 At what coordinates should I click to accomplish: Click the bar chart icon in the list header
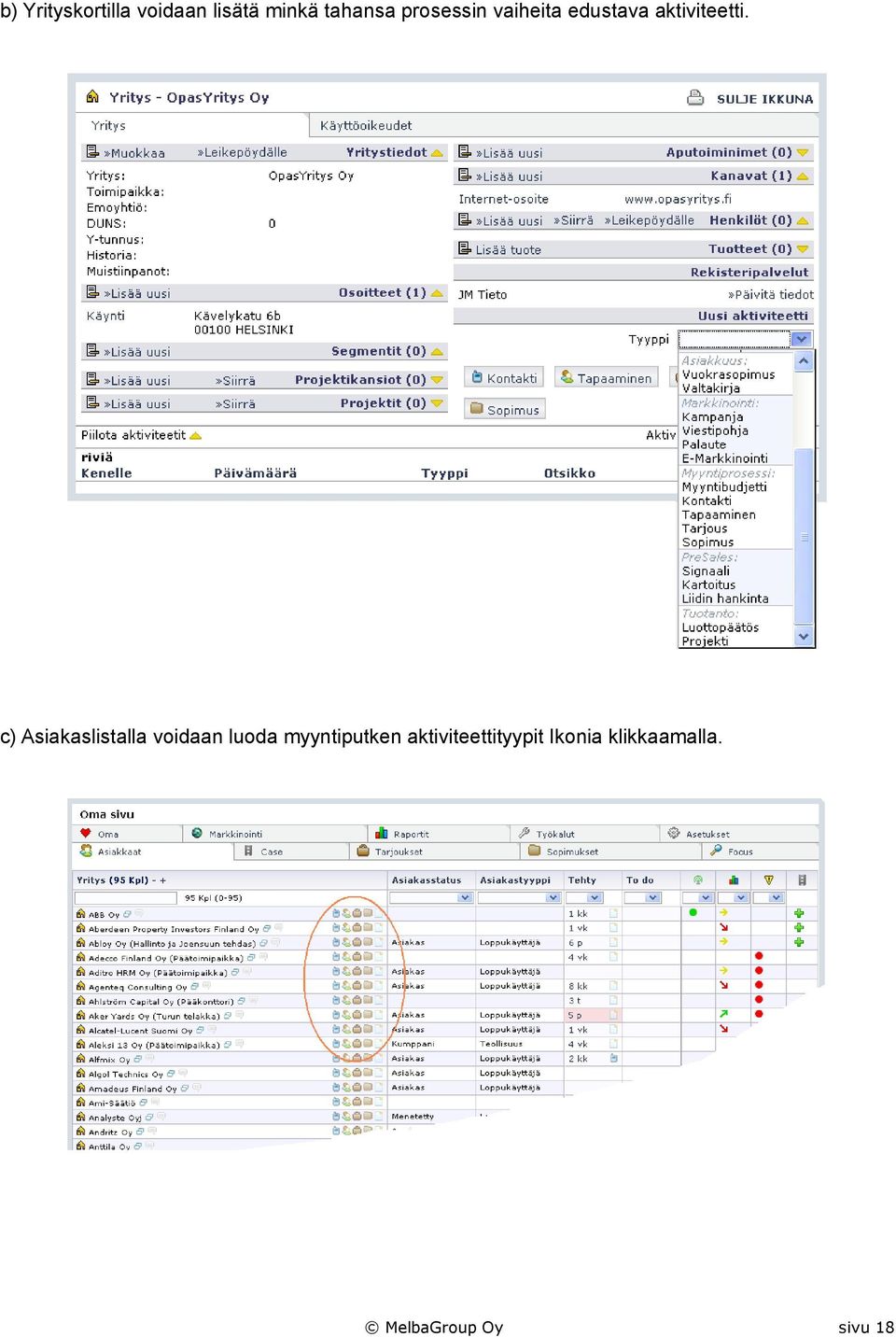[734, 880]
